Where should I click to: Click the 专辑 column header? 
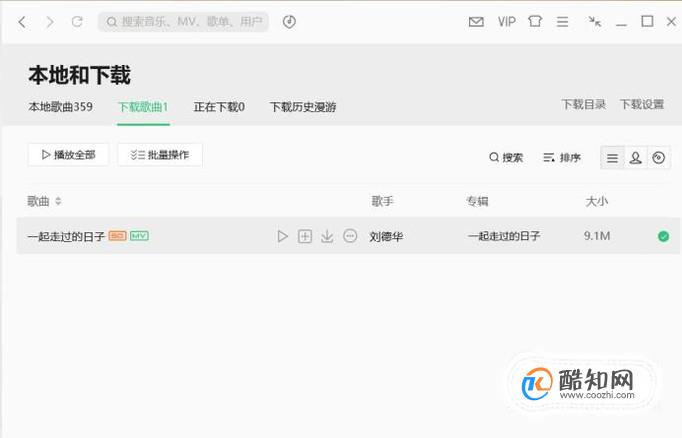tap(477, 201)
